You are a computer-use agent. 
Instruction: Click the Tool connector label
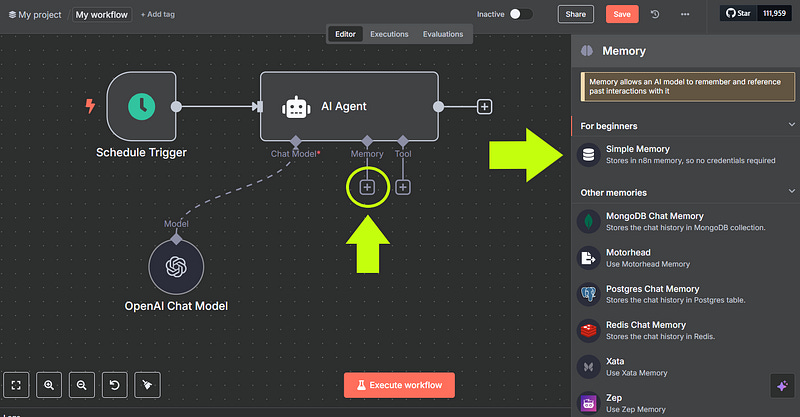(403, 154)
